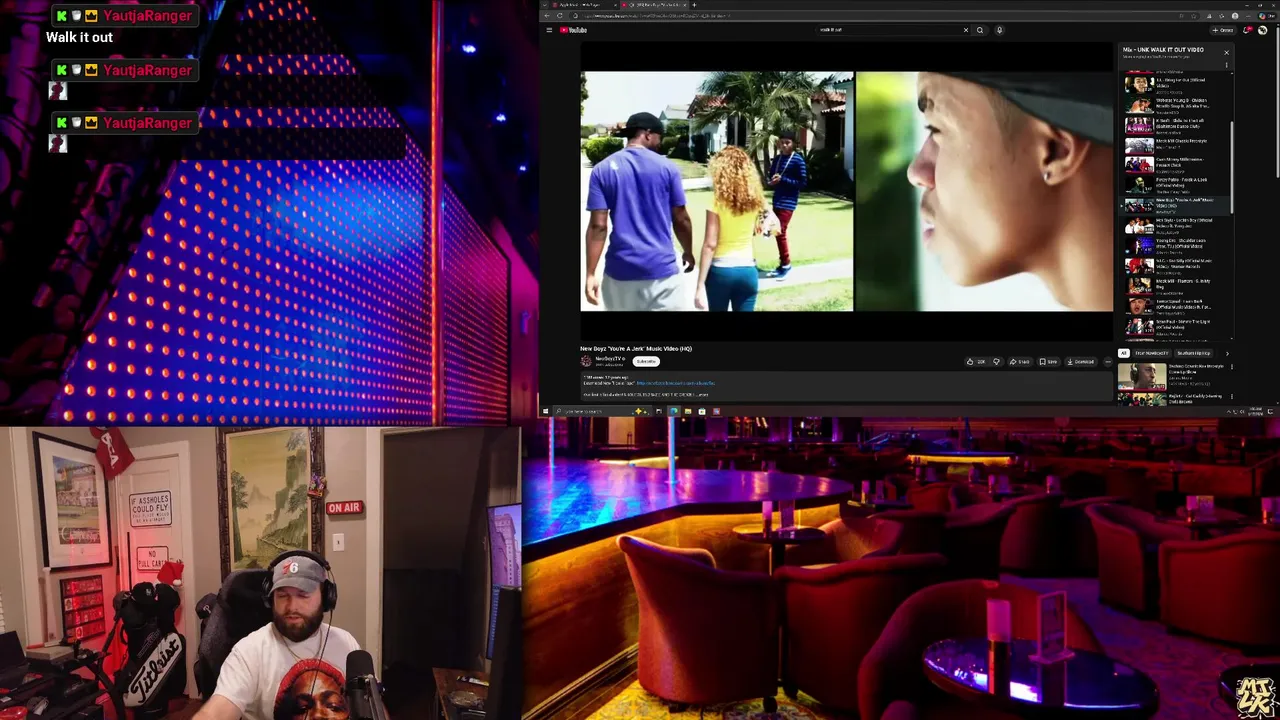The width and height of the screenshot is (1280, 720).
Task: Subscribe to NewBoyzTV channel
Action: click(646, 361)
